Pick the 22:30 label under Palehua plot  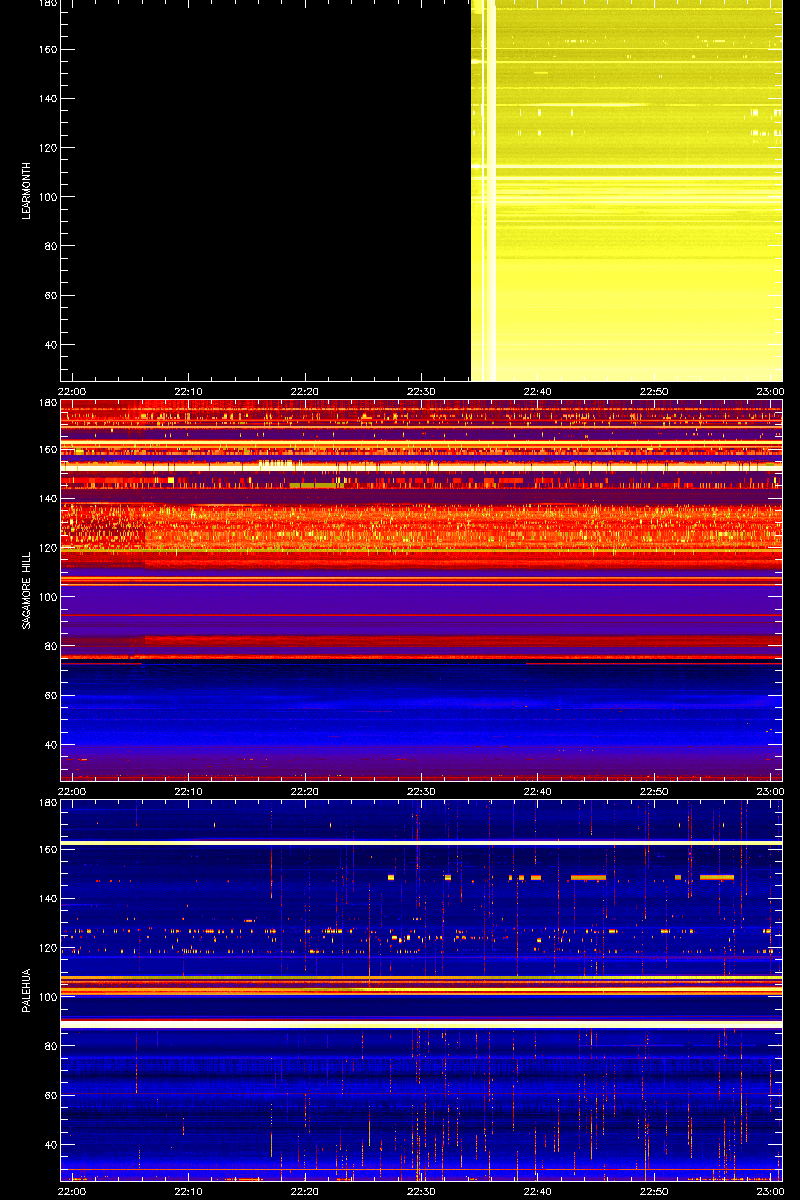click(422, 1191)
